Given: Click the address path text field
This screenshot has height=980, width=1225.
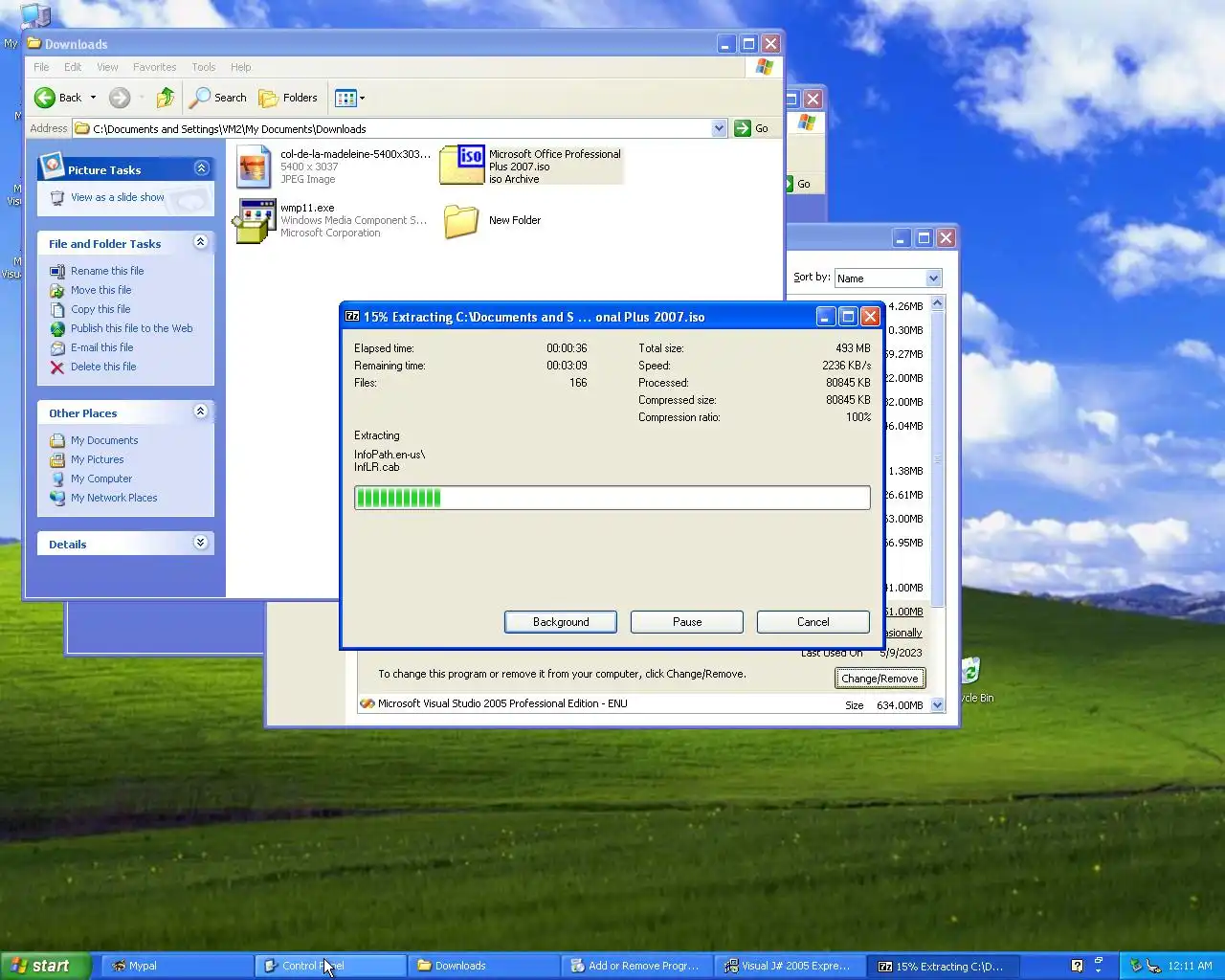Looking at the screenshot, I should (x=392, y=128).
